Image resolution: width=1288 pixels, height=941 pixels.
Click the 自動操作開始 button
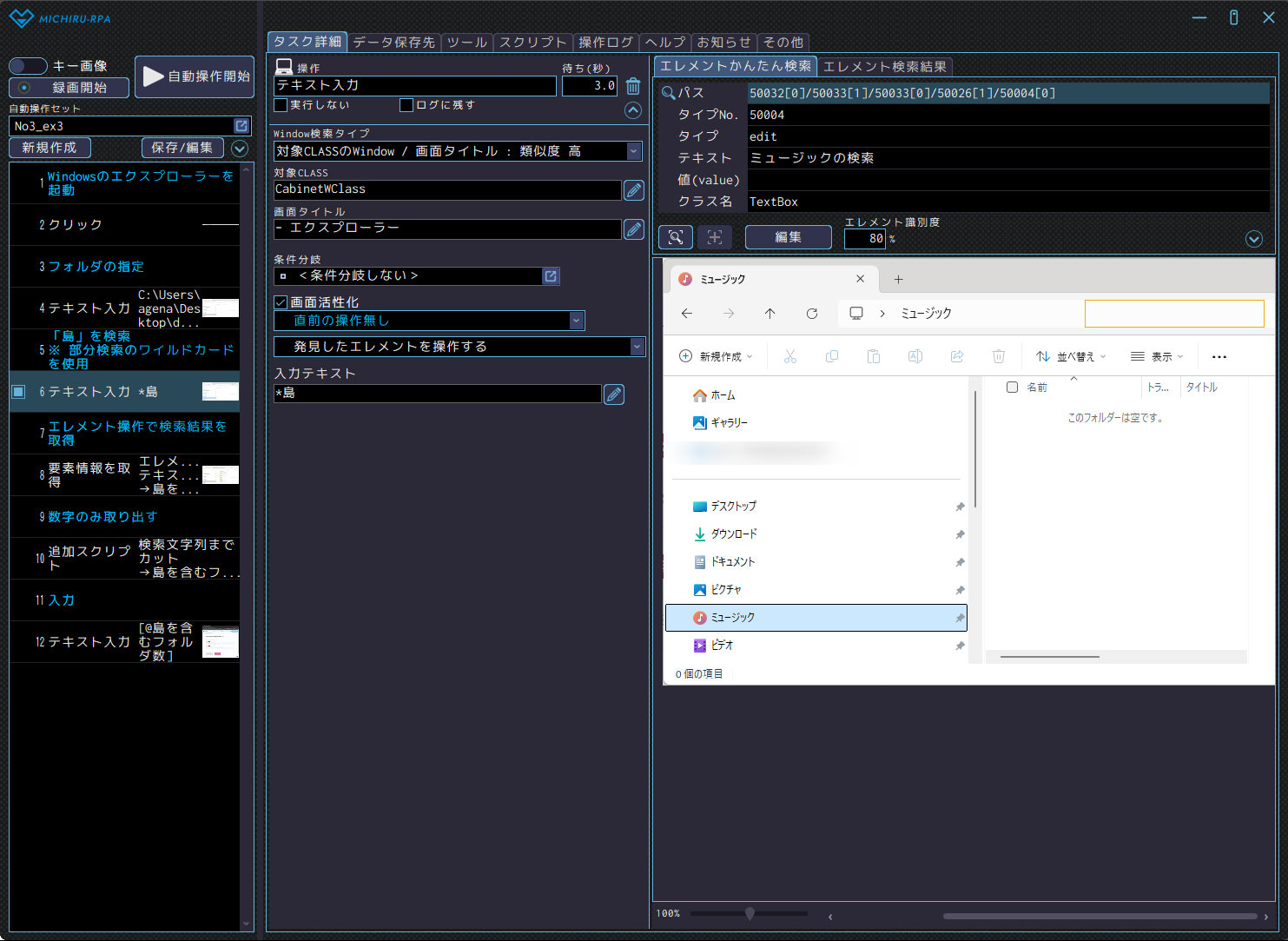tap(195, 76)
